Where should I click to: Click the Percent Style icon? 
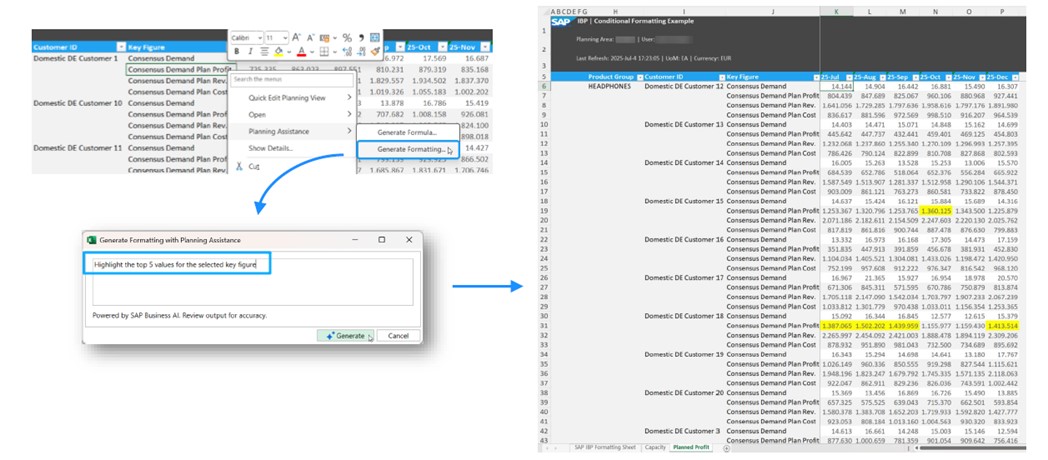point(345,37)
